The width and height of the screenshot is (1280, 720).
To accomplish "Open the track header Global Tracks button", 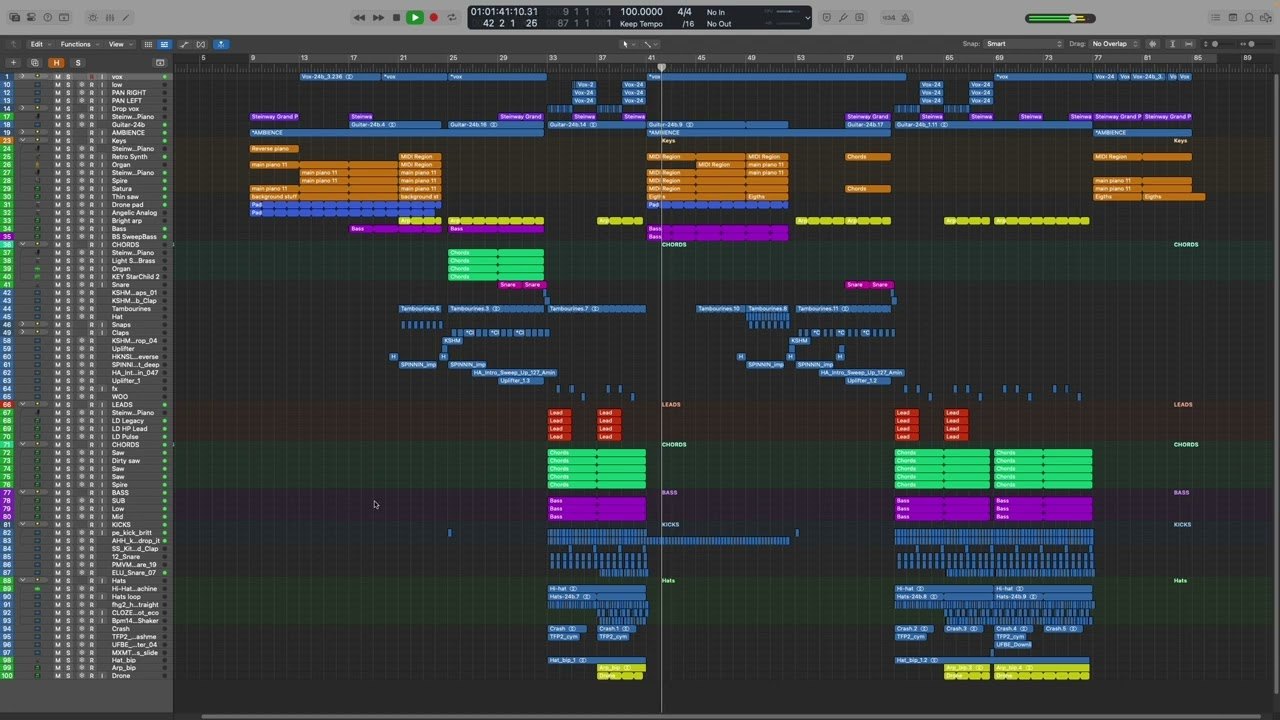I will pyautogui.click(x=160, y=62).
